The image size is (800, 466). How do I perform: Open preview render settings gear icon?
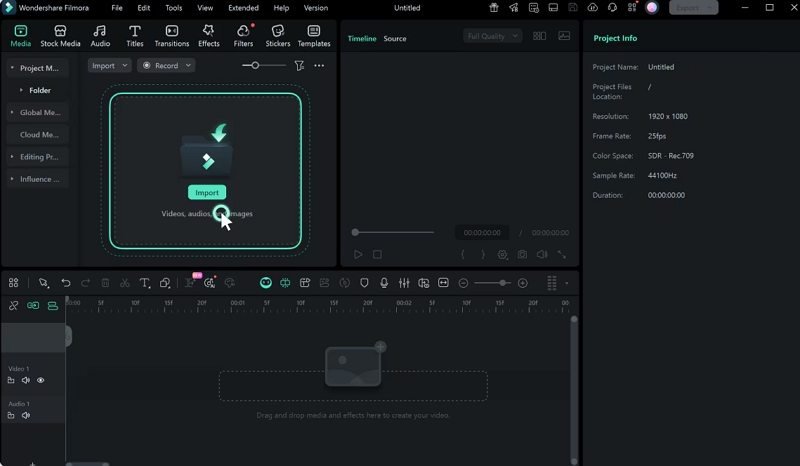[503, 254]
